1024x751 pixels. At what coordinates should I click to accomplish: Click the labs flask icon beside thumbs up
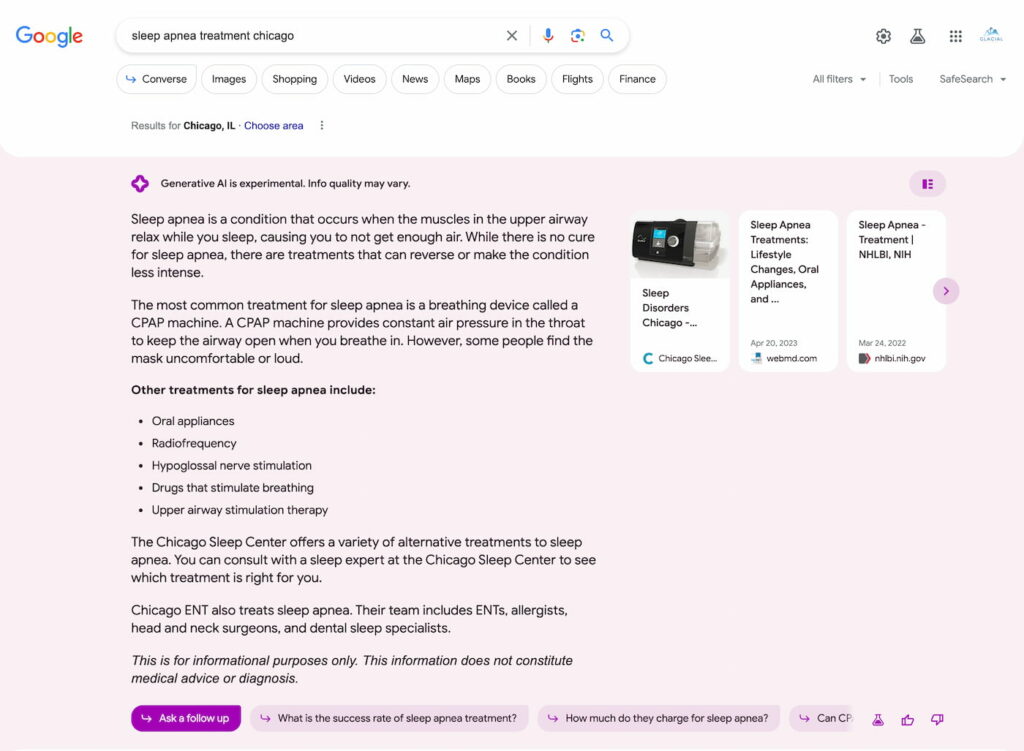(x=878, y=720)
